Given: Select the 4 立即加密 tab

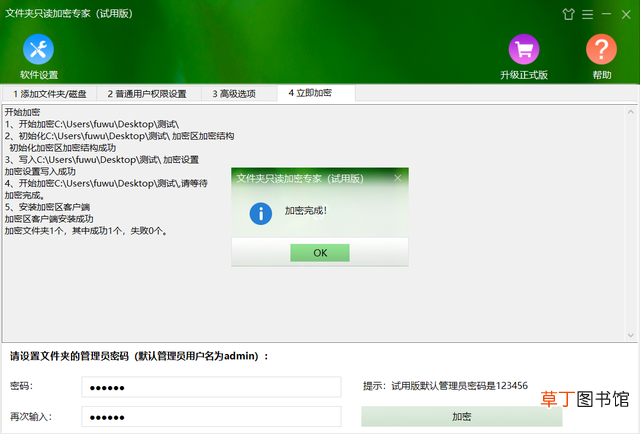Looking at the screenshot, I should (316, 93).
